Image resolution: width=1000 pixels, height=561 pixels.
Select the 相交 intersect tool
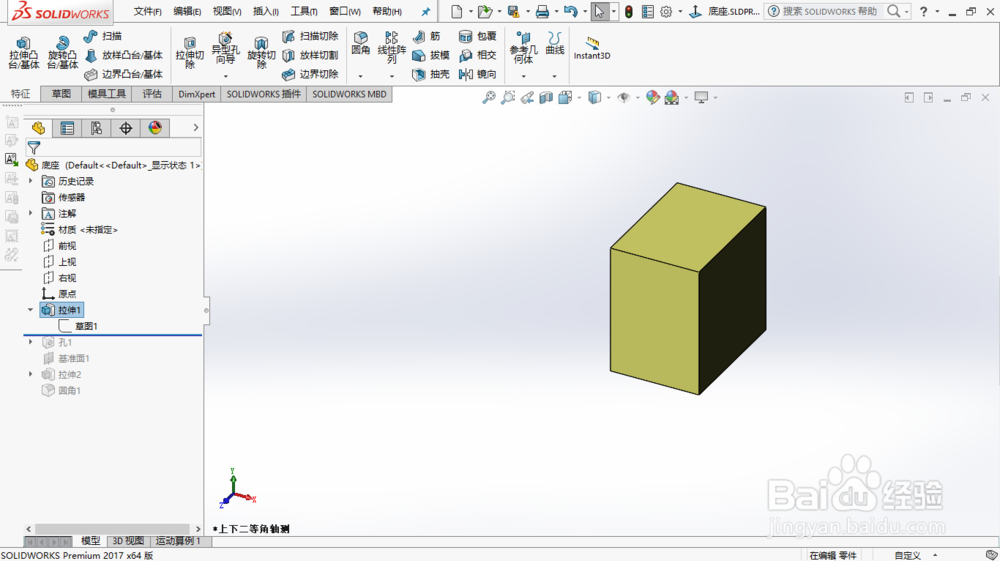click(477, 55)
